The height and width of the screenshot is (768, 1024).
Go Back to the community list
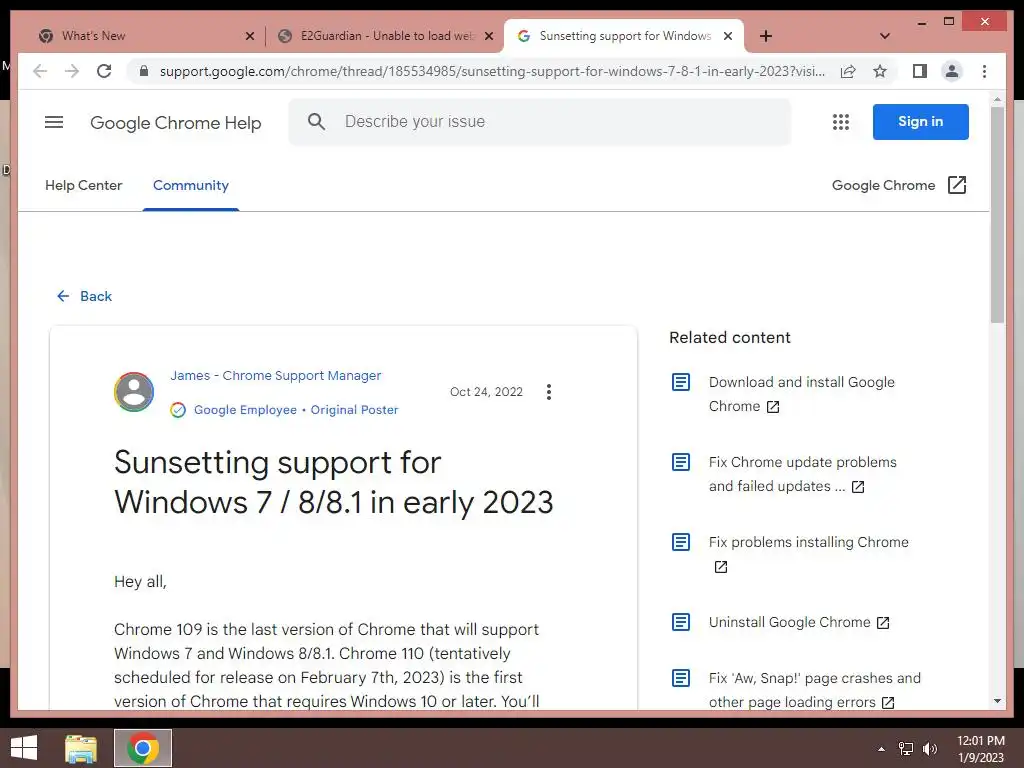[84, 296]
